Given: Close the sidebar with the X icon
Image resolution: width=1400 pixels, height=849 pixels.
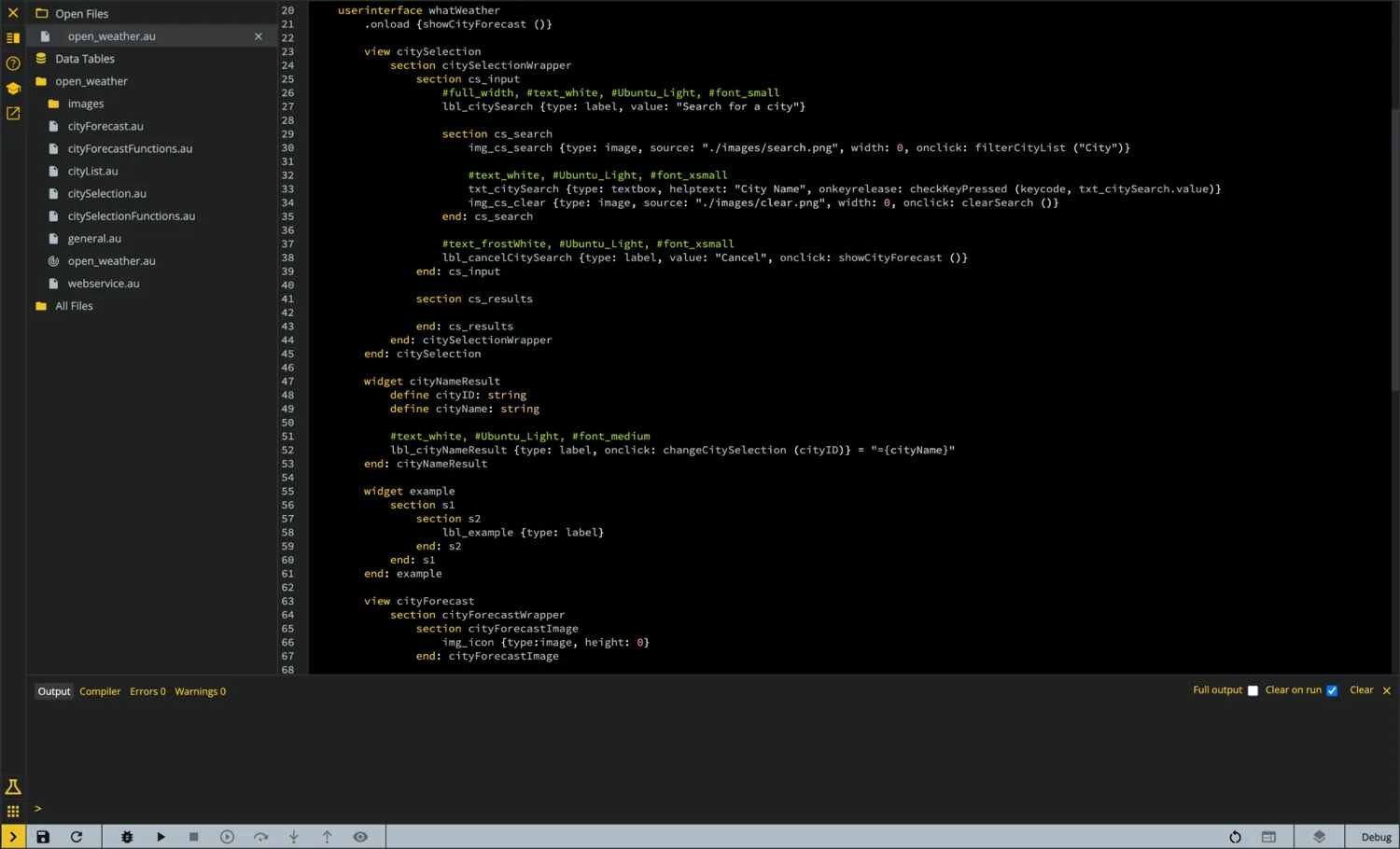Looking at the screenshot, I should pyautogui.click(x=13, y=13).
